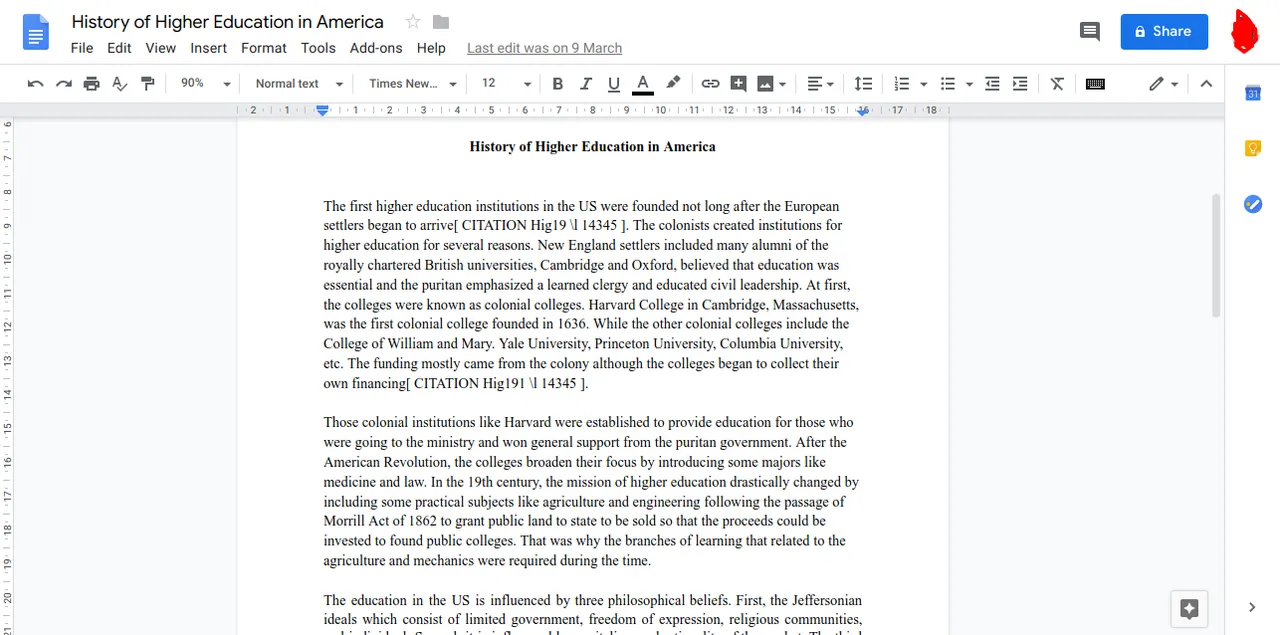
Task: Click the centered heading 'History of Higher Education in America'
Action: (x=593, y=147)
